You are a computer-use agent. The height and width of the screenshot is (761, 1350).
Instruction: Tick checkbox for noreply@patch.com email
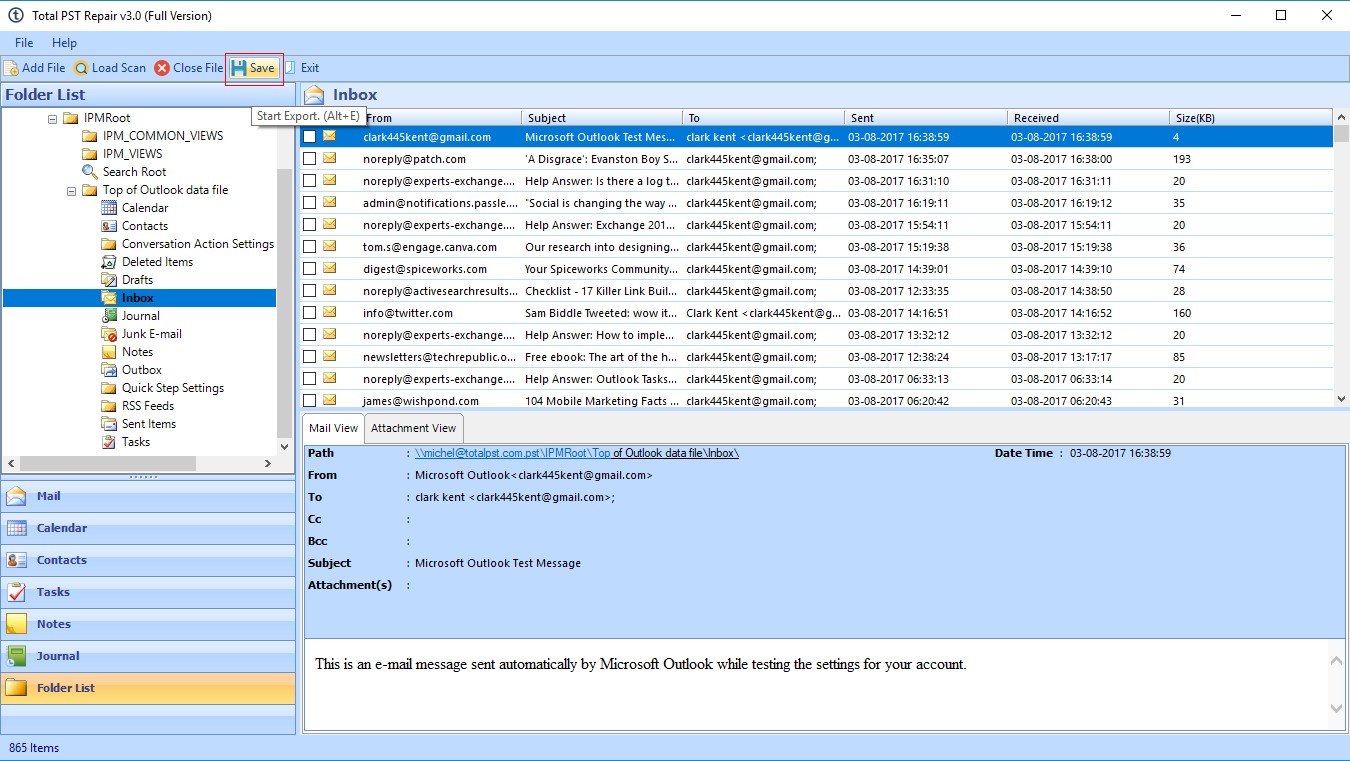pos(310,159)
